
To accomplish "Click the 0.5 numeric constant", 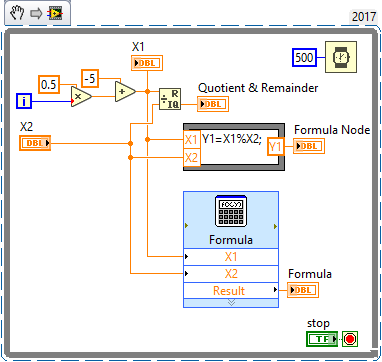I will point(49,85).
